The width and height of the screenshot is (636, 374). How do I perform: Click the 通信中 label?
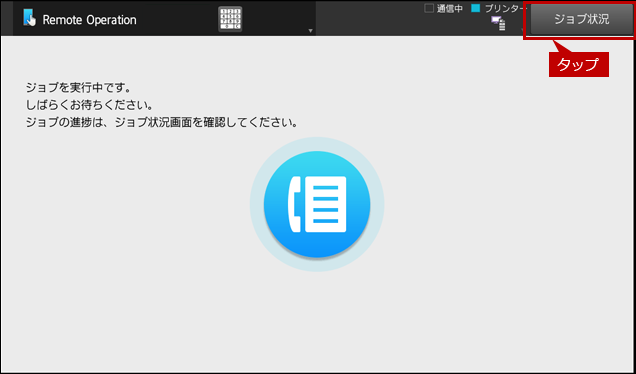tap(450, 9)
